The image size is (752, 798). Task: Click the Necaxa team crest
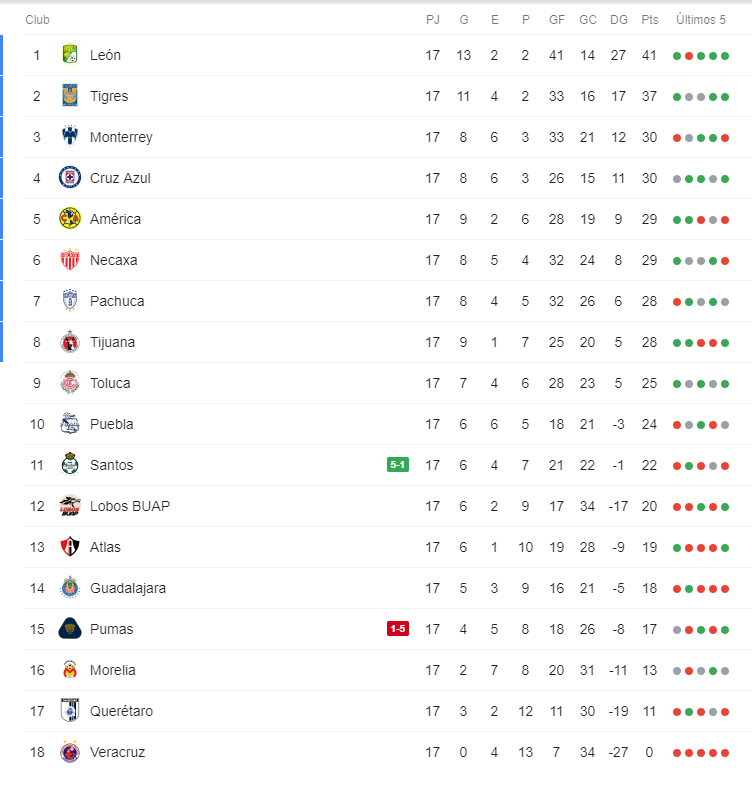(x=69, y=260)
